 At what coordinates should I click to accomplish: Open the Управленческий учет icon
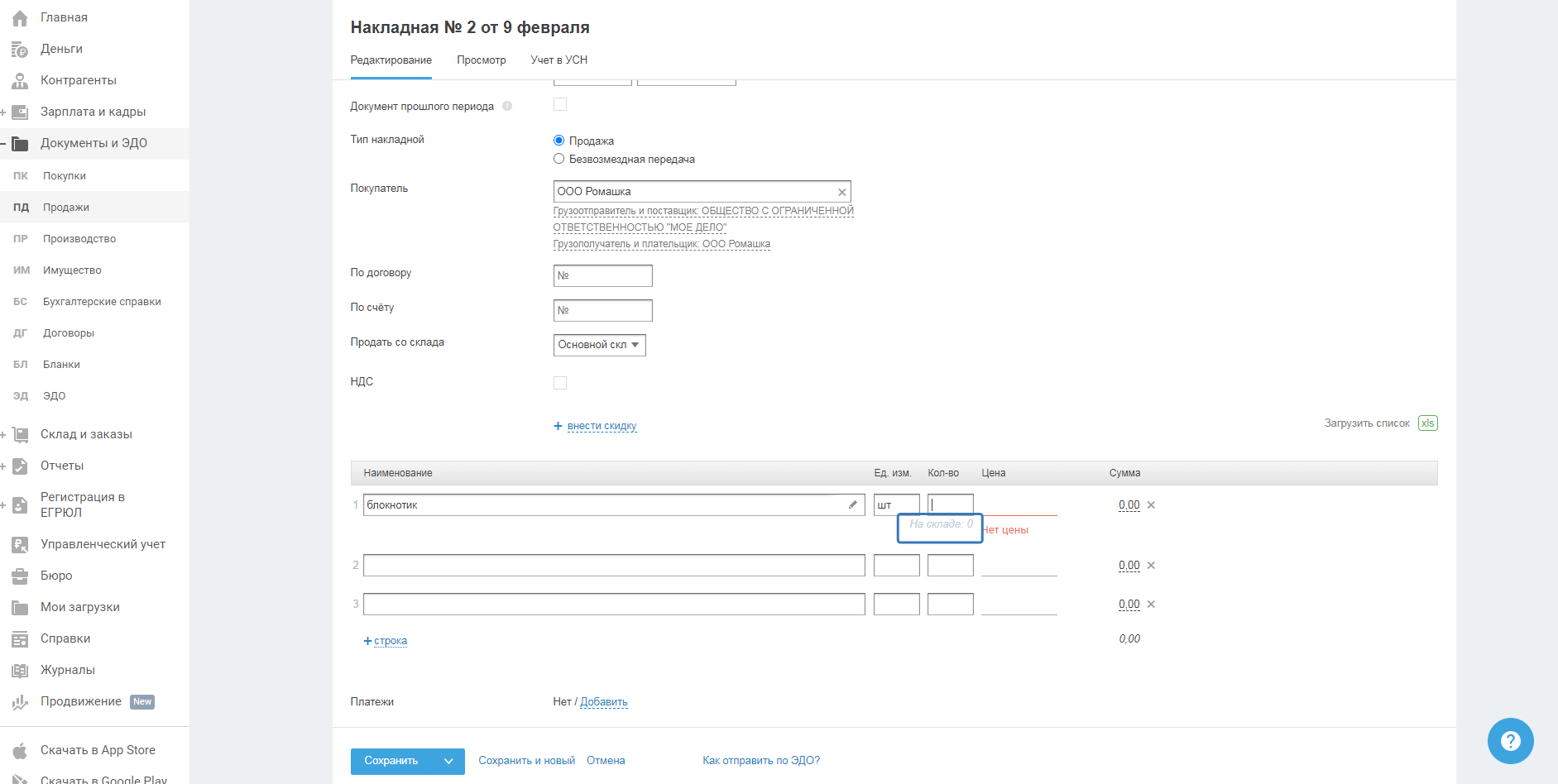coord(20,544)
